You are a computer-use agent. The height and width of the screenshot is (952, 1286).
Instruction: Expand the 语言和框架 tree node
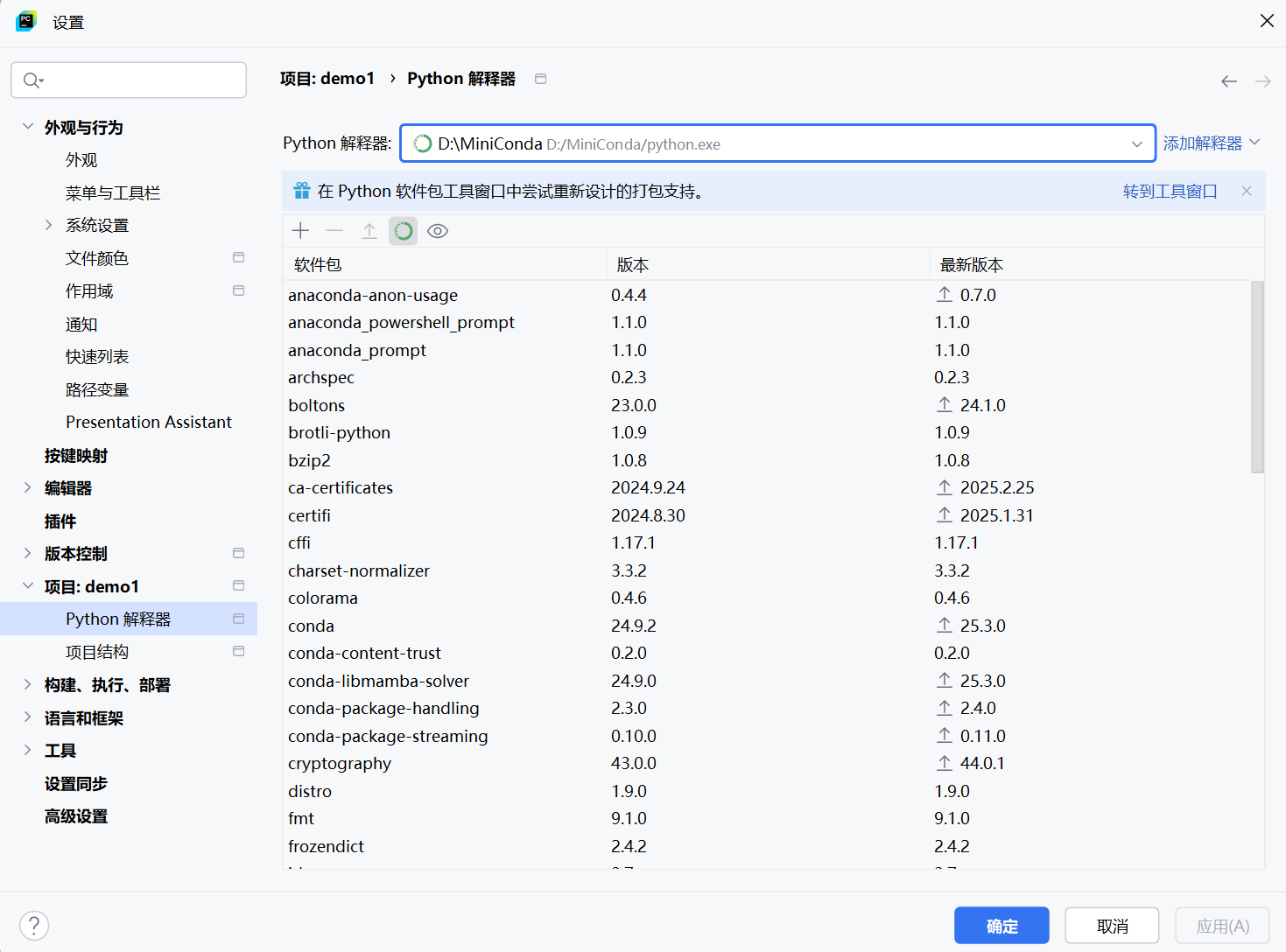tap(28, 717)
